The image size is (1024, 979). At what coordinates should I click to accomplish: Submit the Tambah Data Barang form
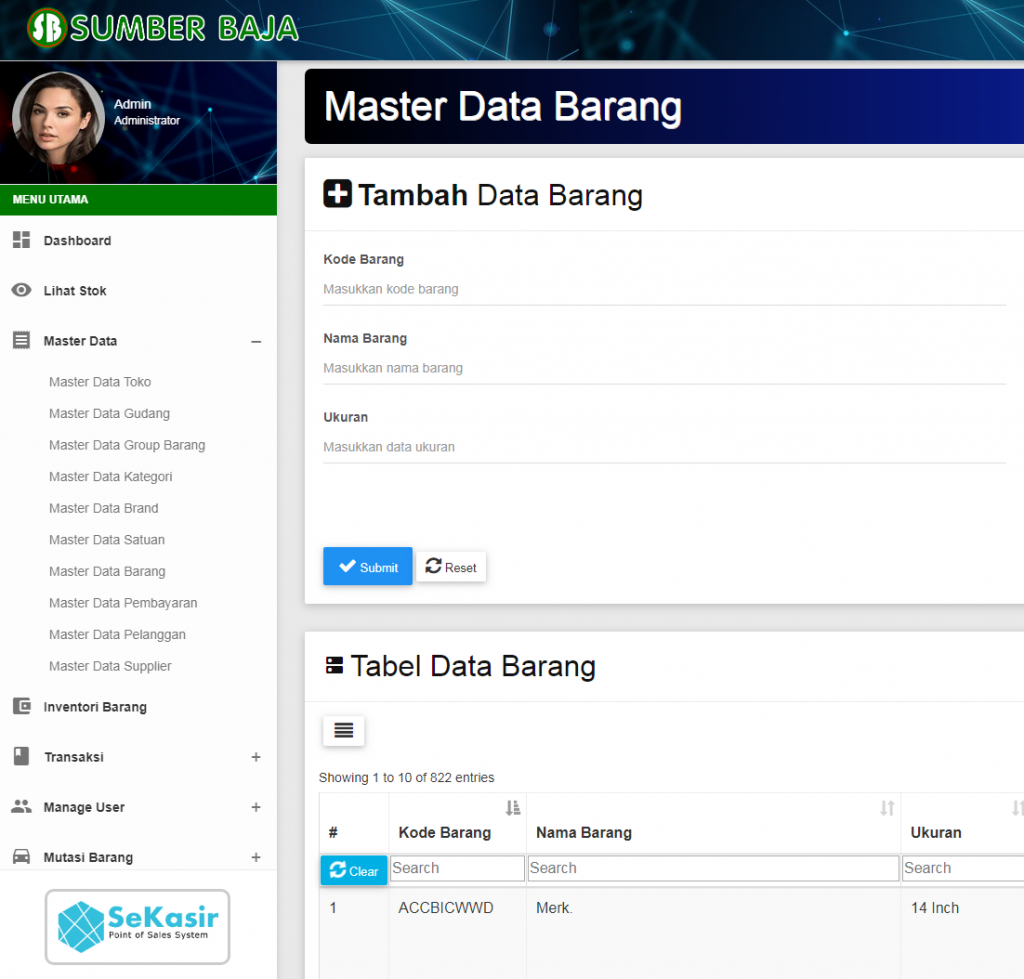click(x=368, y=566)
